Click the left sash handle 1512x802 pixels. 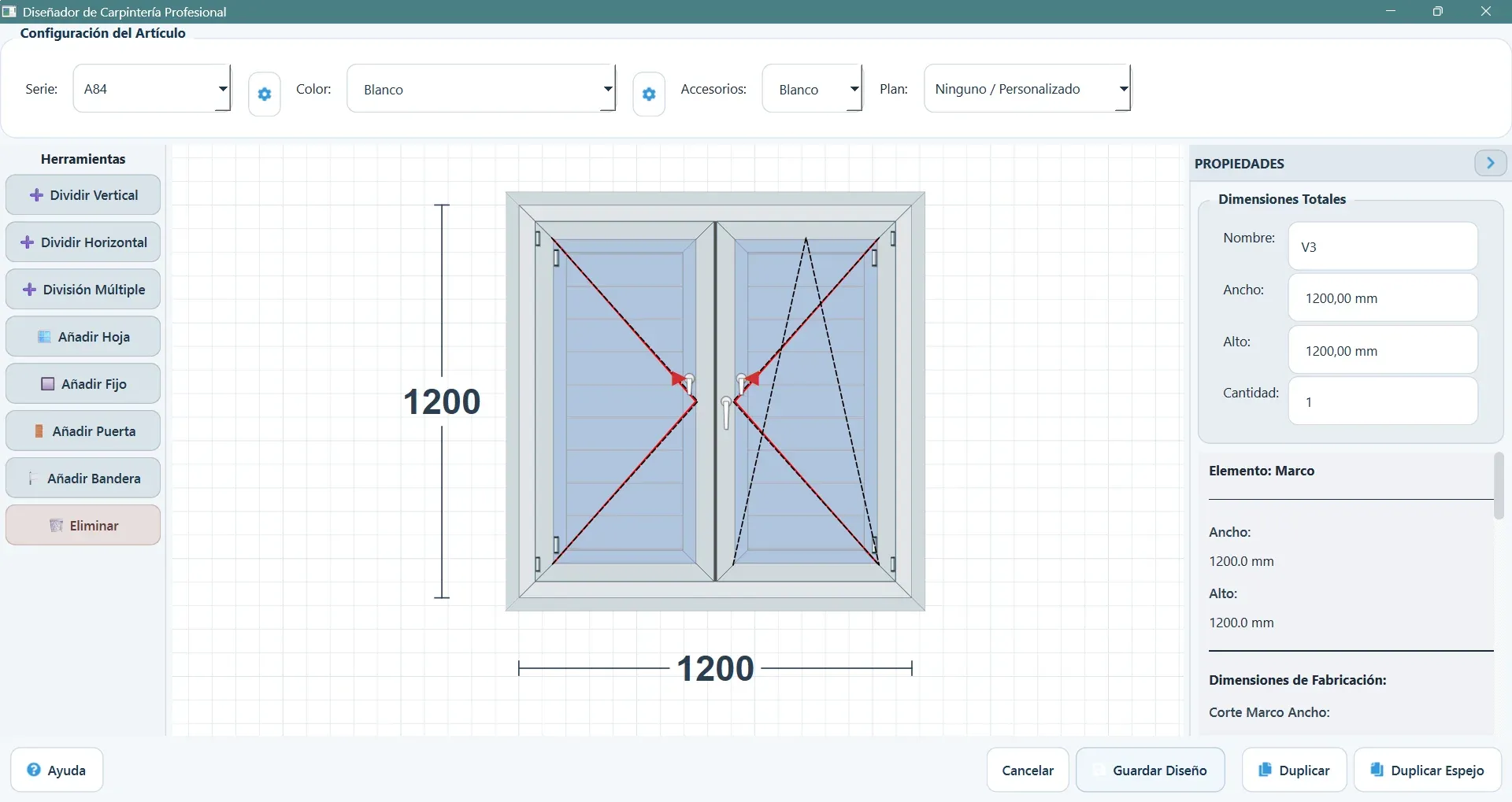pyautogui.click(x=689, y=385)
